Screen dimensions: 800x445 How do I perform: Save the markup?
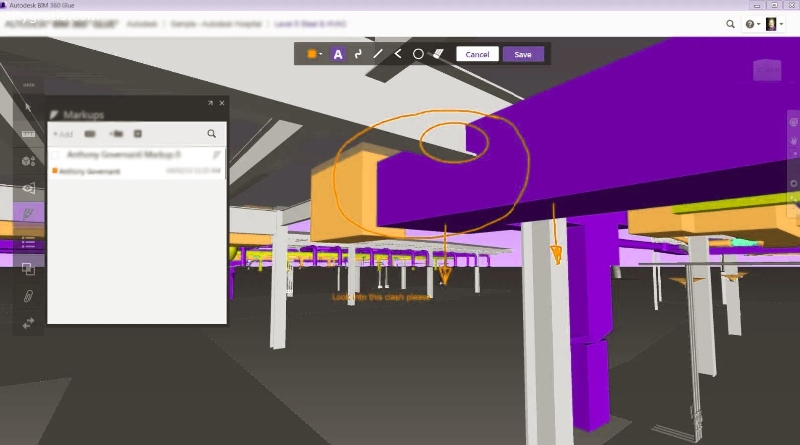523,54
